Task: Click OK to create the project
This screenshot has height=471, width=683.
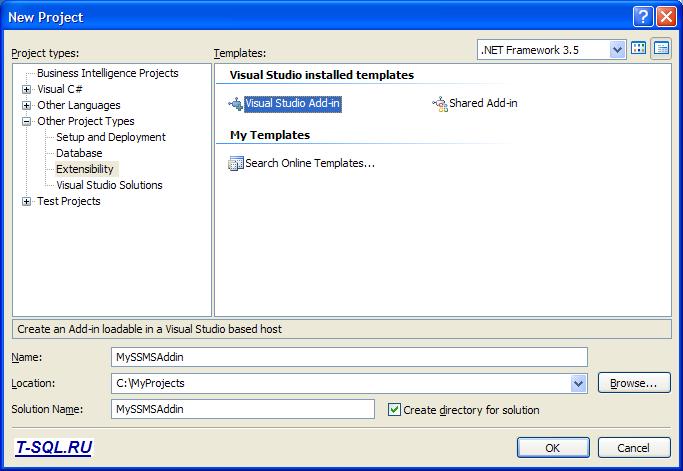Action: pyautogui.click(x=553, y=447)
